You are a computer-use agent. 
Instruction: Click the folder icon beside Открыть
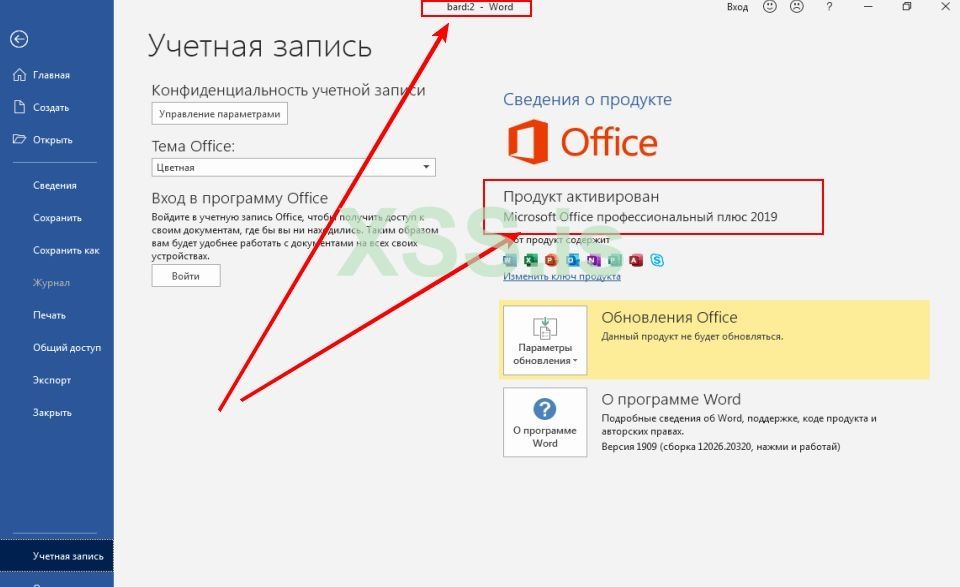pos(19,139)
